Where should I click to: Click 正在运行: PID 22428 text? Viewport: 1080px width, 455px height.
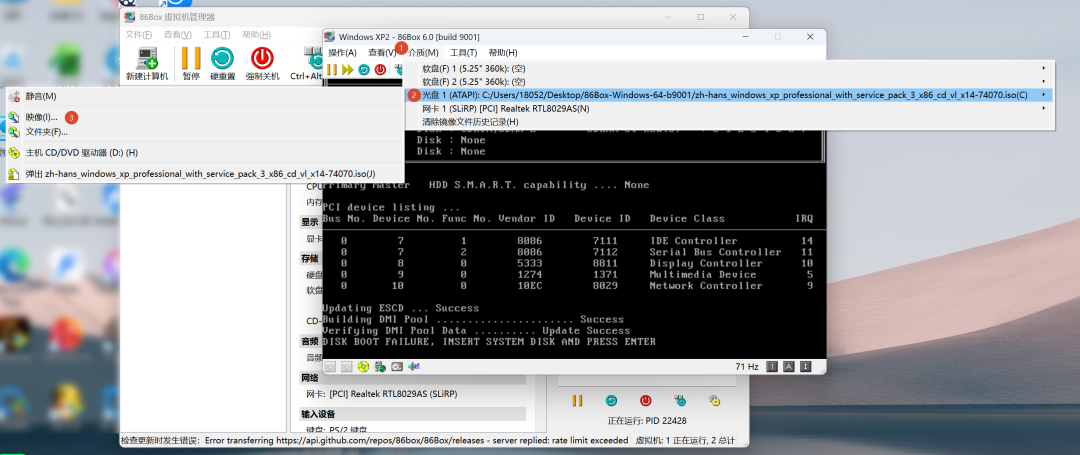(647, 421)
